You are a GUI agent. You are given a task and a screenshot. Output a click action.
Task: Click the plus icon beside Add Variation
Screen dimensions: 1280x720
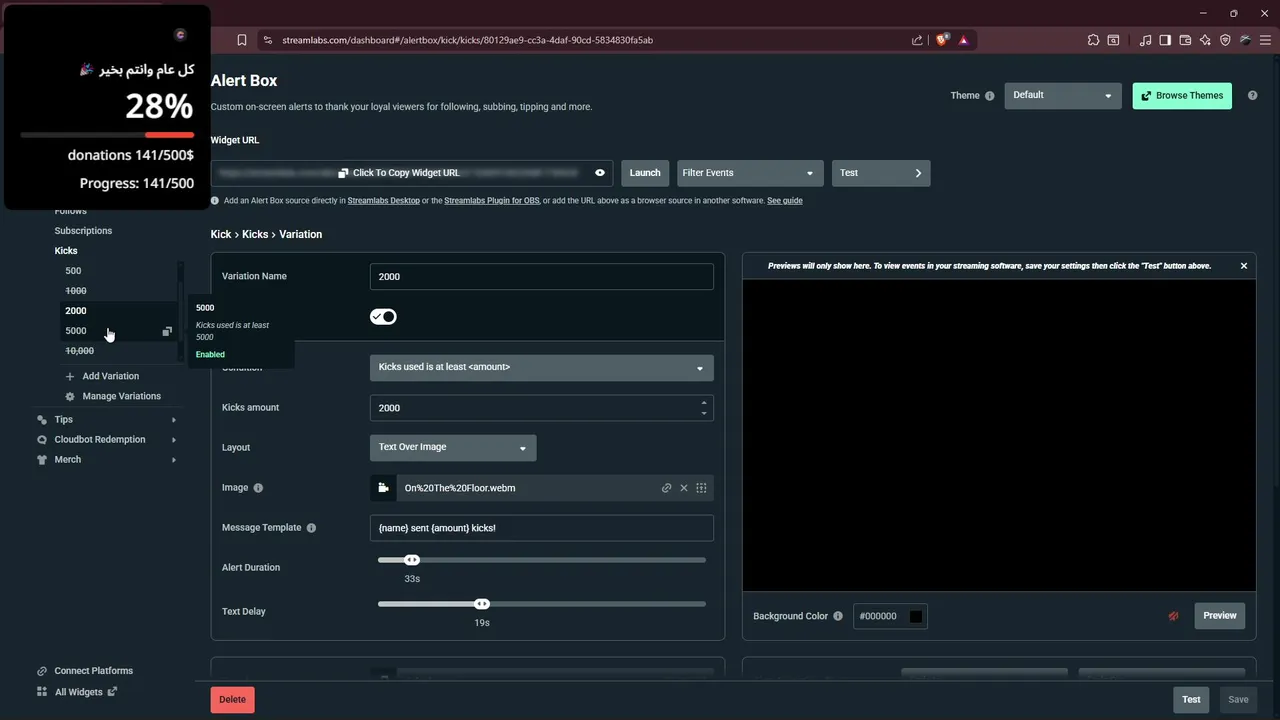[x=70, y=376]
